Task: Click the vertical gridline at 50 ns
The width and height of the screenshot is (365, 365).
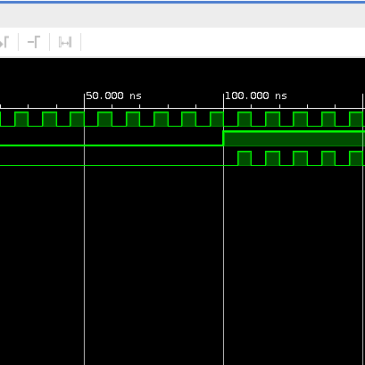Action: pyautogui.click(x=85, y=233)
